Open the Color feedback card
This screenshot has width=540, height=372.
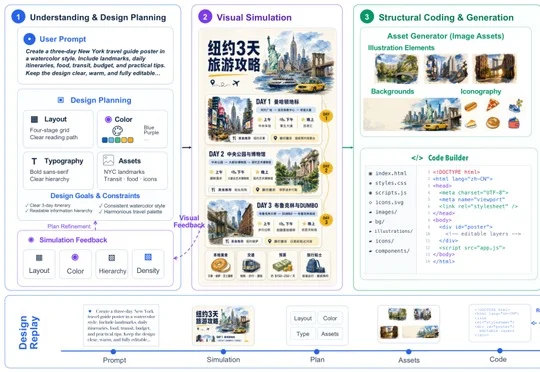[x=75, y=264]
